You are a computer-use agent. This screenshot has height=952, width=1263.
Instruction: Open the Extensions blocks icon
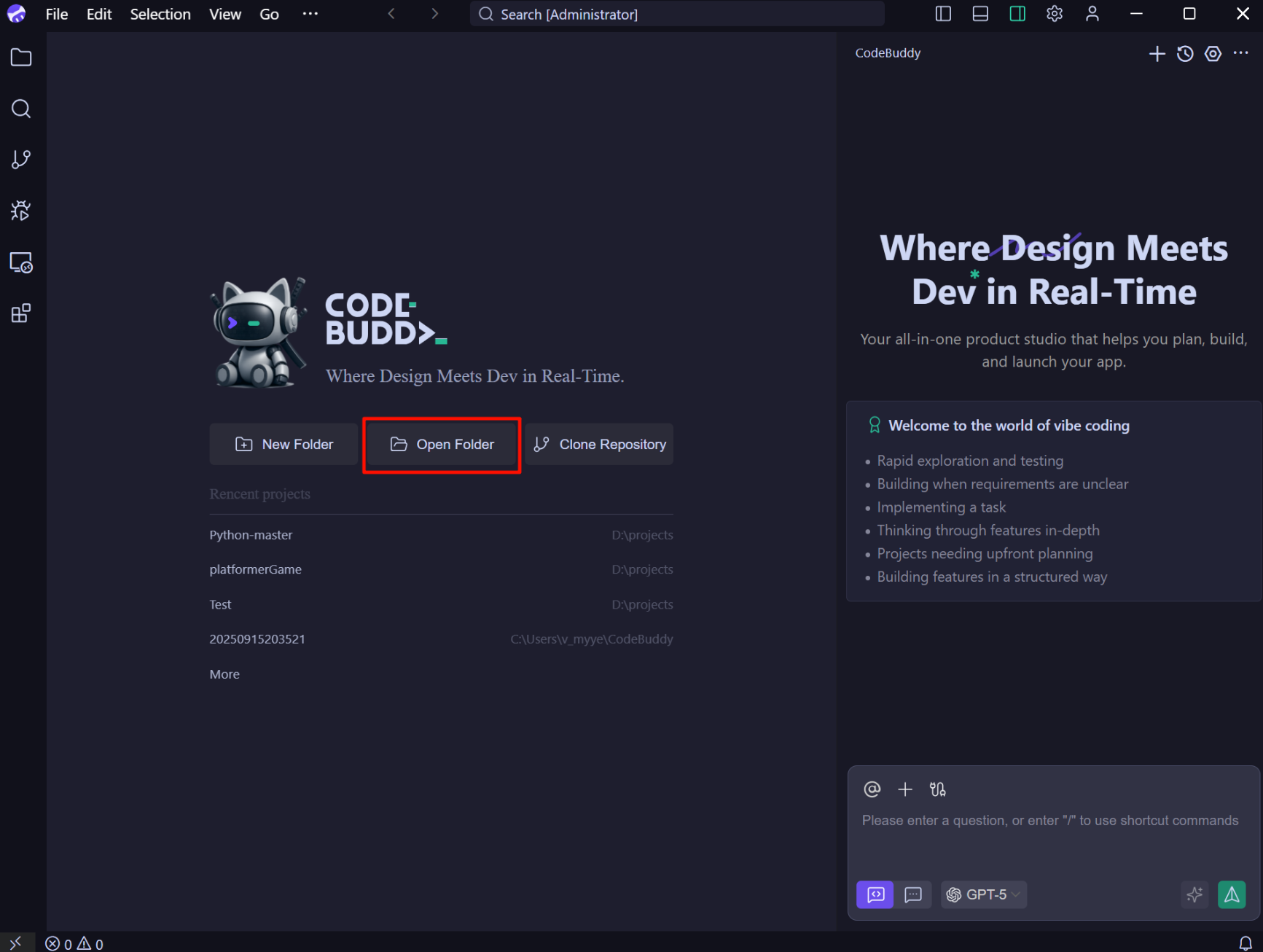21,313
